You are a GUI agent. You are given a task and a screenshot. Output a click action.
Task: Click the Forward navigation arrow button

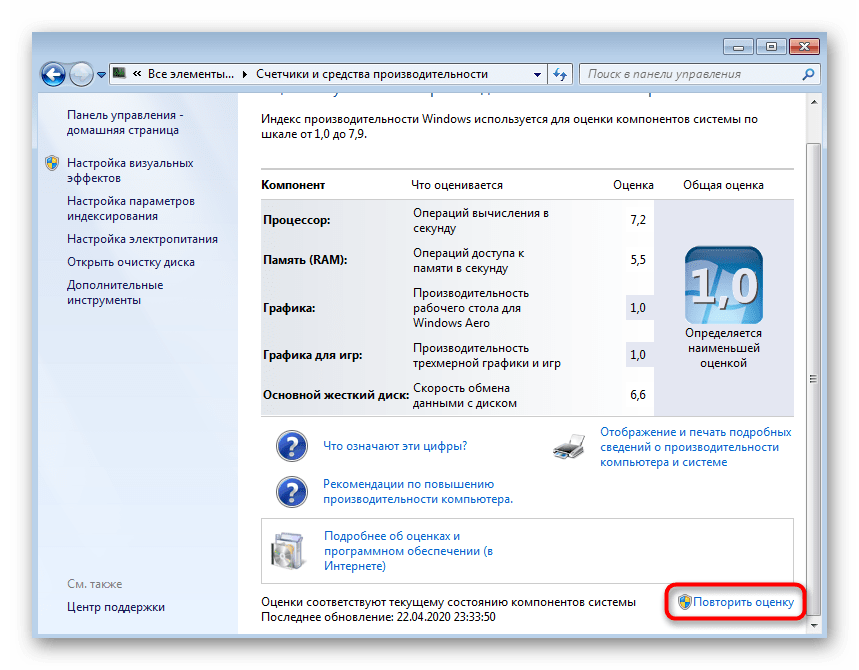click(x=81, y=74)
